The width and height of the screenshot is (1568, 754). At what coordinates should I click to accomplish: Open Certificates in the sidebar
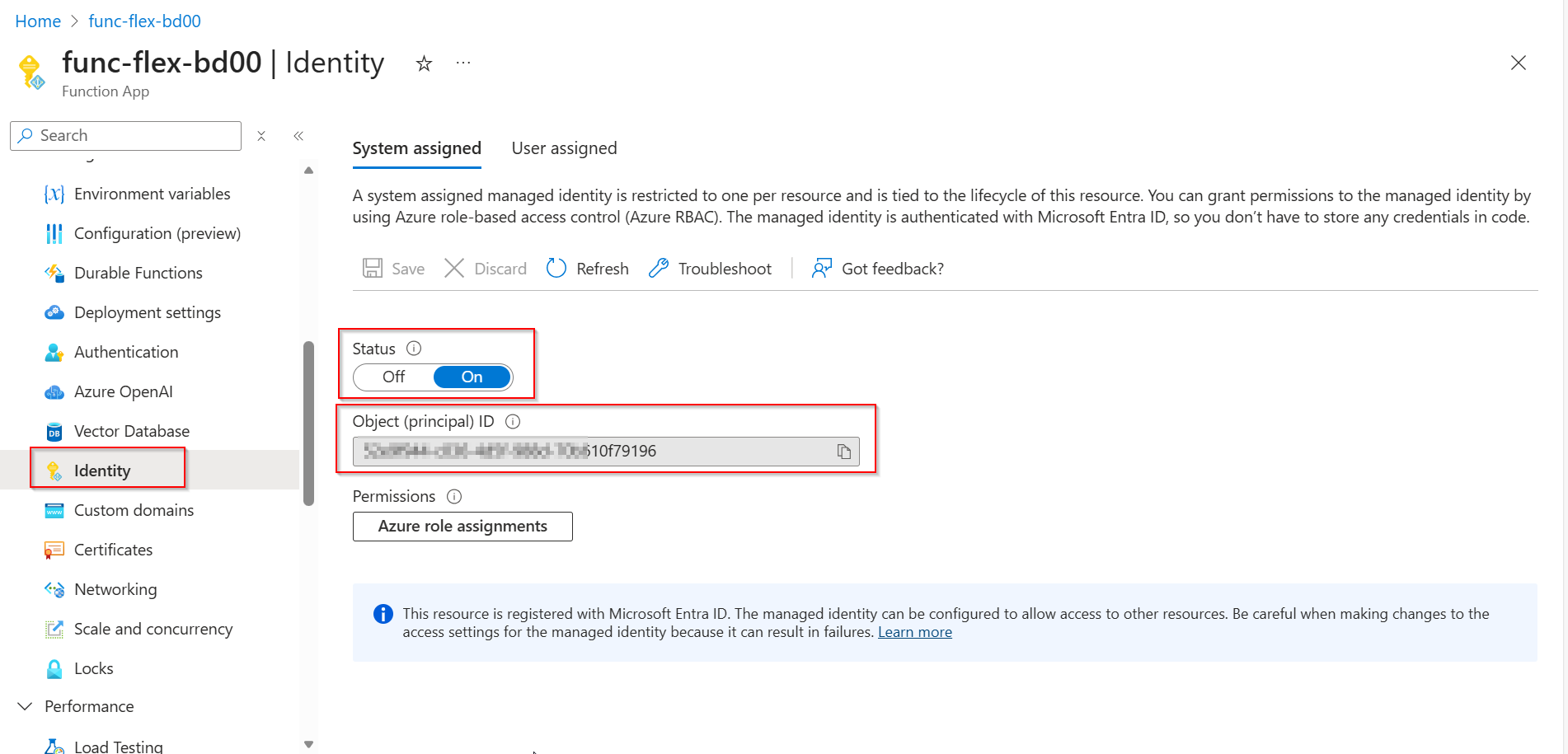(x=114, y=550)
